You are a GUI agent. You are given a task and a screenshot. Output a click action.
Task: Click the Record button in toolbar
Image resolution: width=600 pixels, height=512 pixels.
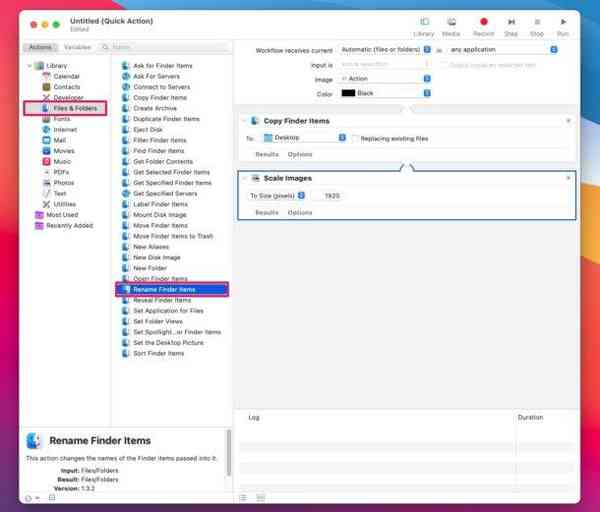tap(483, 26)
